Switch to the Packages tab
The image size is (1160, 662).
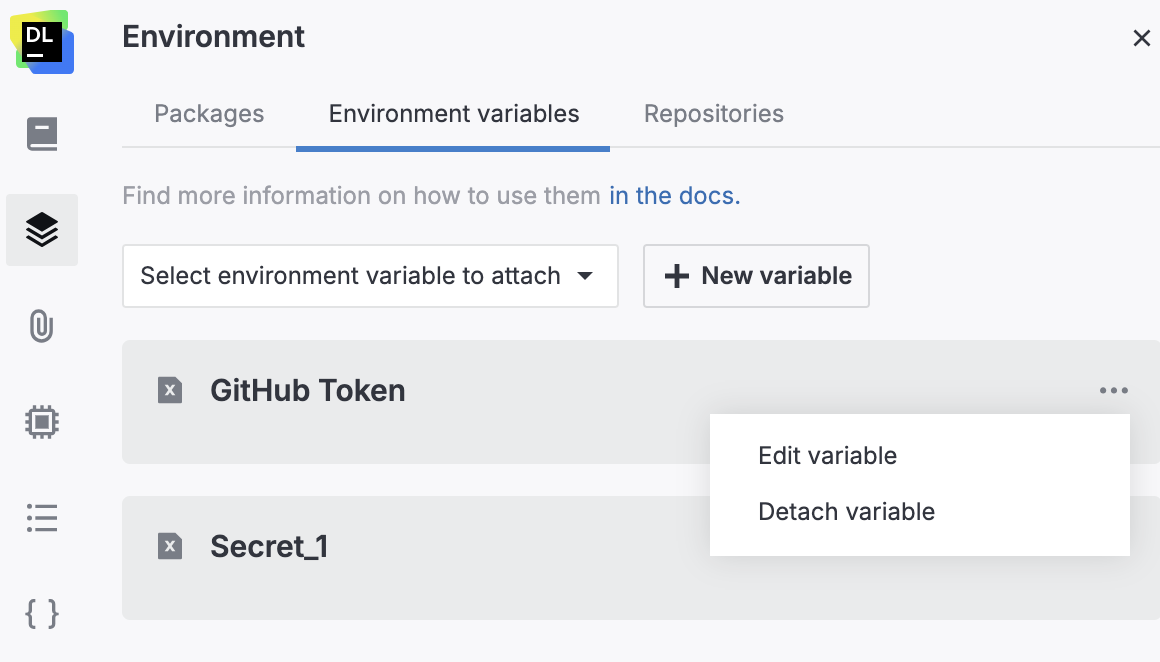point(208,113)
